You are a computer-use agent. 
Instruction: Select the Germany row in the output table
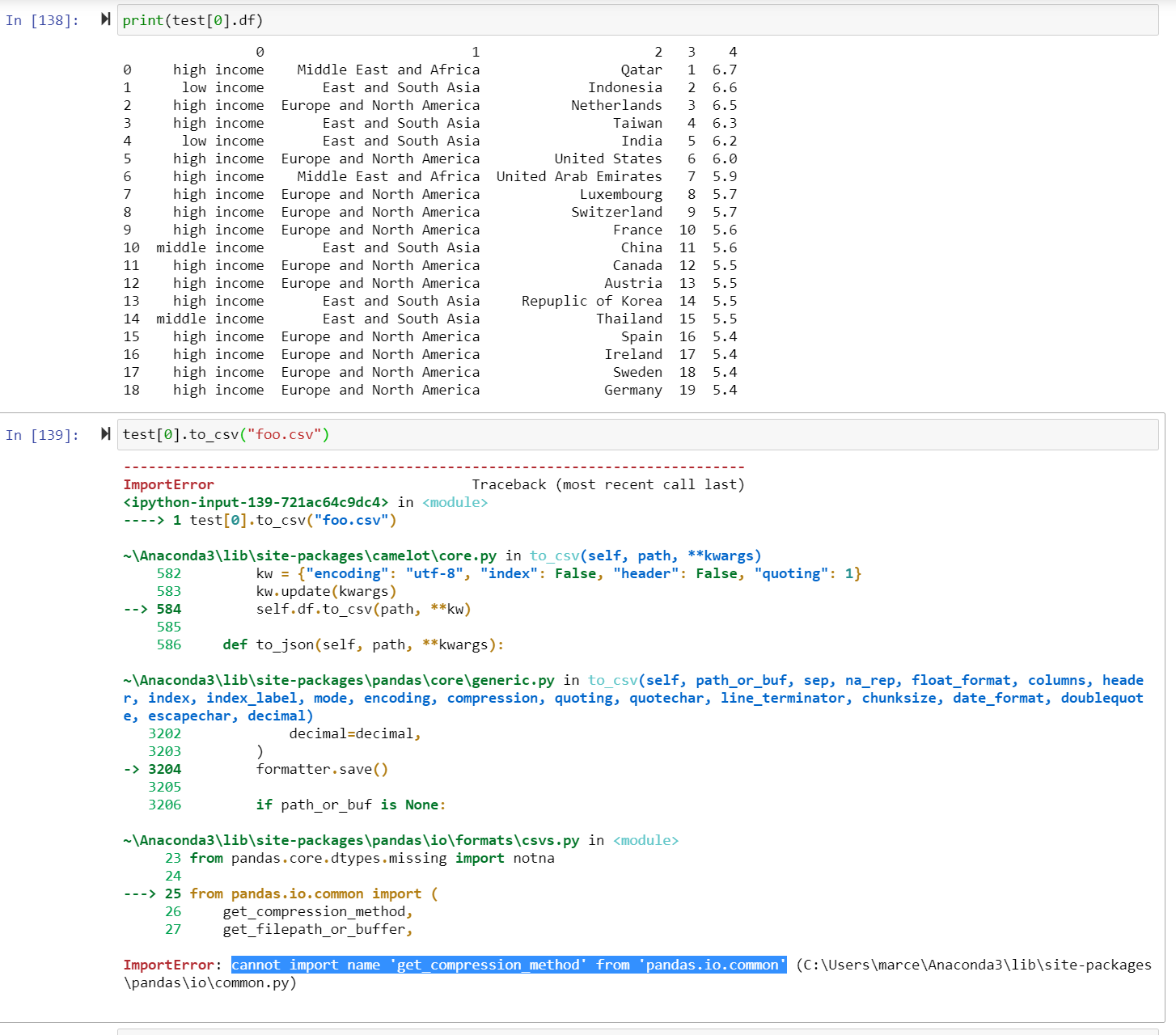(633, 390)
